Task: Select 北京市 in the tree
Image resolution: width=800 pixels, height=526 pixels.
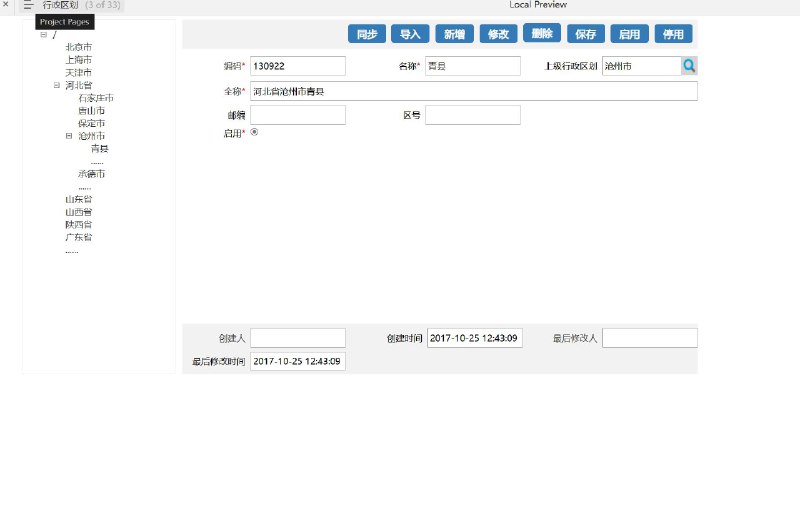Action: [x=79, y=47]
